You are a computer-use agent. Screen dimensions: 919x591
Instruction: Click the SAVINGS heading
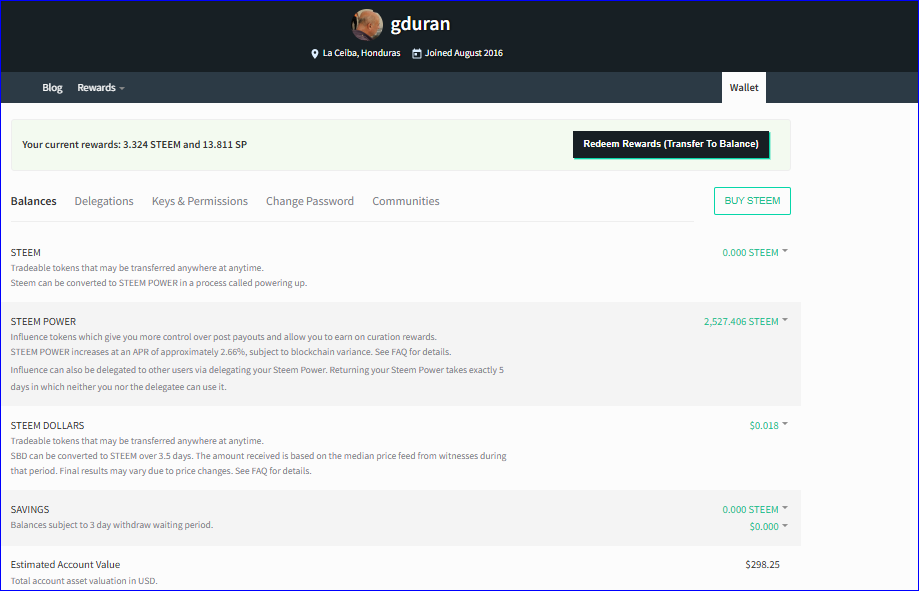pyautogui.click(x=30, y=509)
